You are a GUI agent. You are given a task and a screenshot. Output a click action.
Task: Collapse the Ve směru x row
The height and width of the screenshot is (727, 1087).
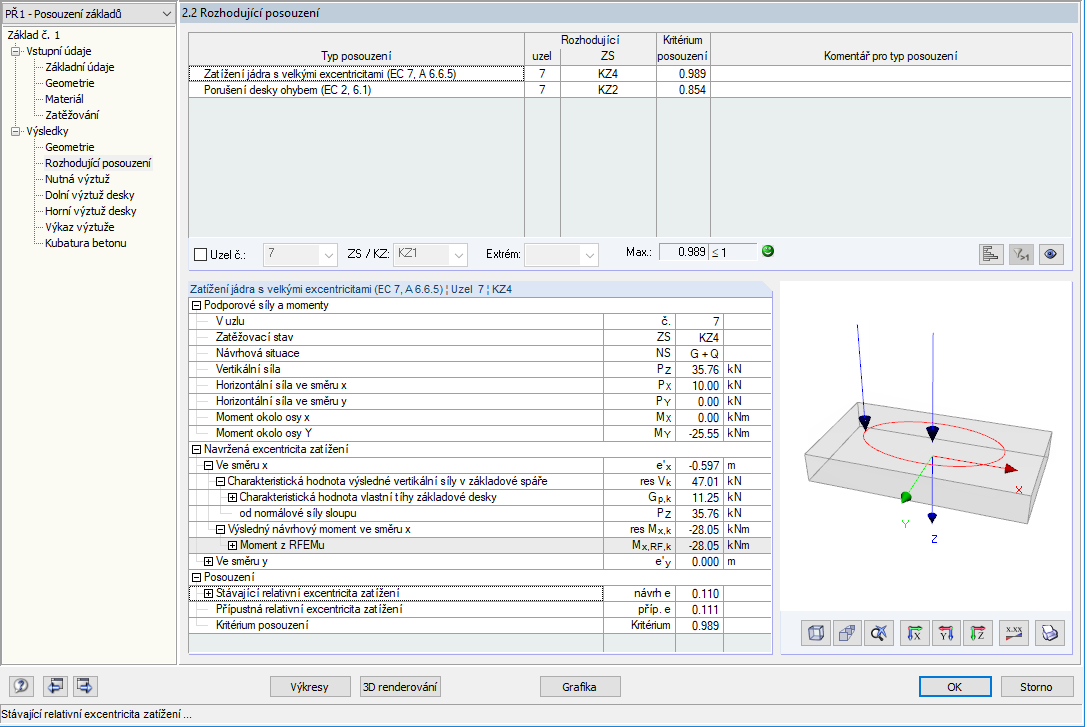click(x=208, y=466)
